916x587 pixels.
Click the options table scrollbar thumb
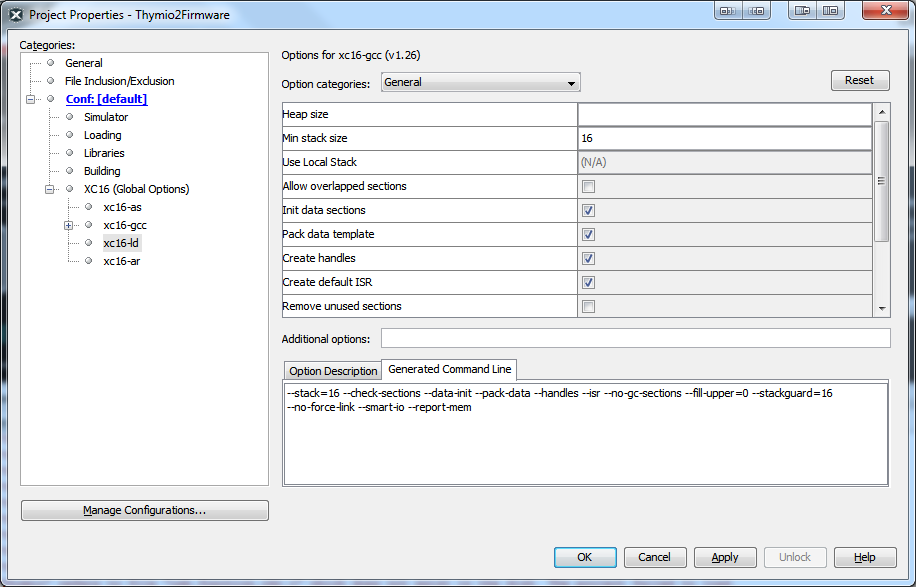[x=882, y=181]
